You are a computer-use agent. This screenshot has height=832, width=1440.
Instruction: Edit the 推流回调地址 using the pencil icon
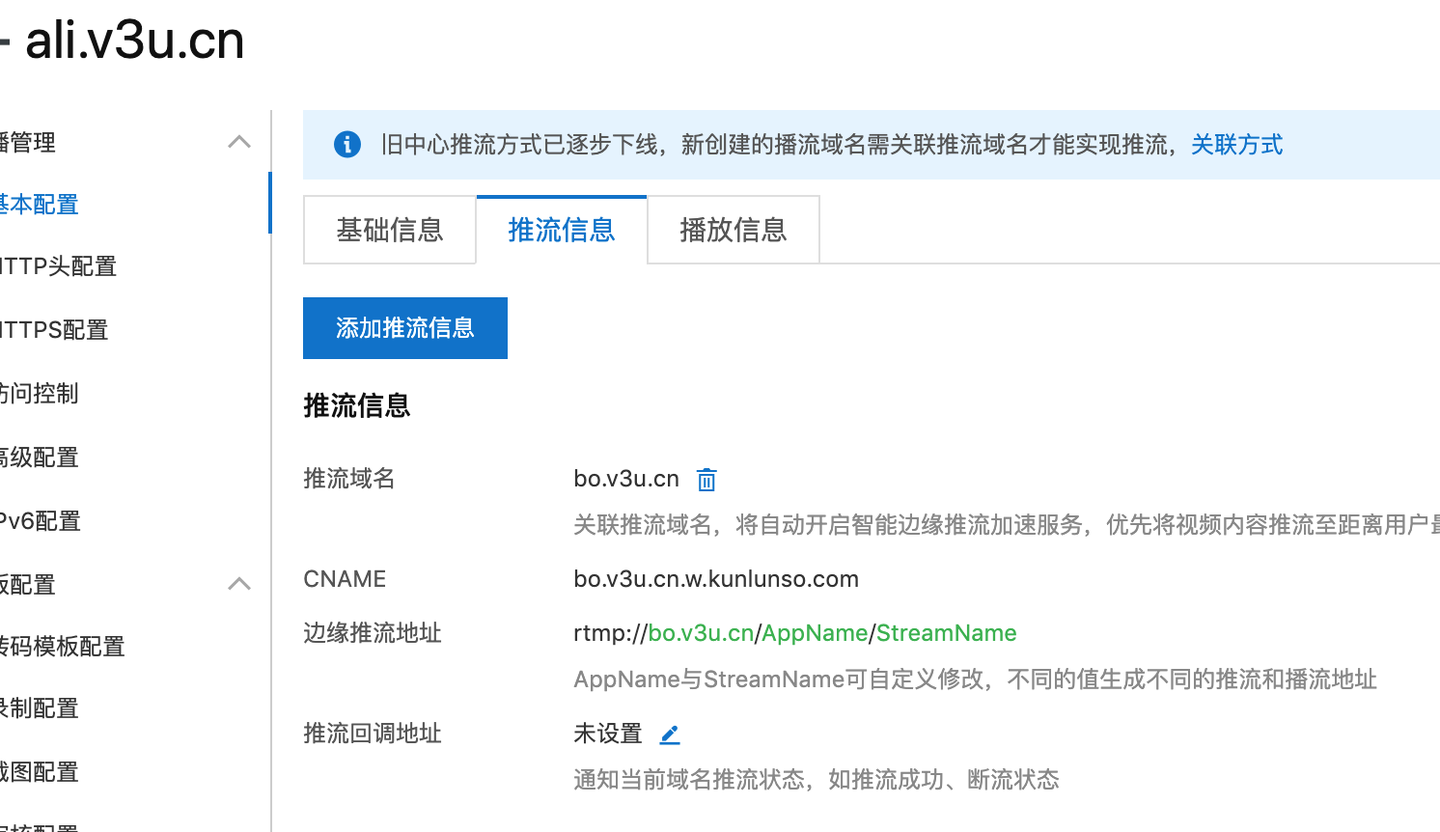tap(669, 733)
